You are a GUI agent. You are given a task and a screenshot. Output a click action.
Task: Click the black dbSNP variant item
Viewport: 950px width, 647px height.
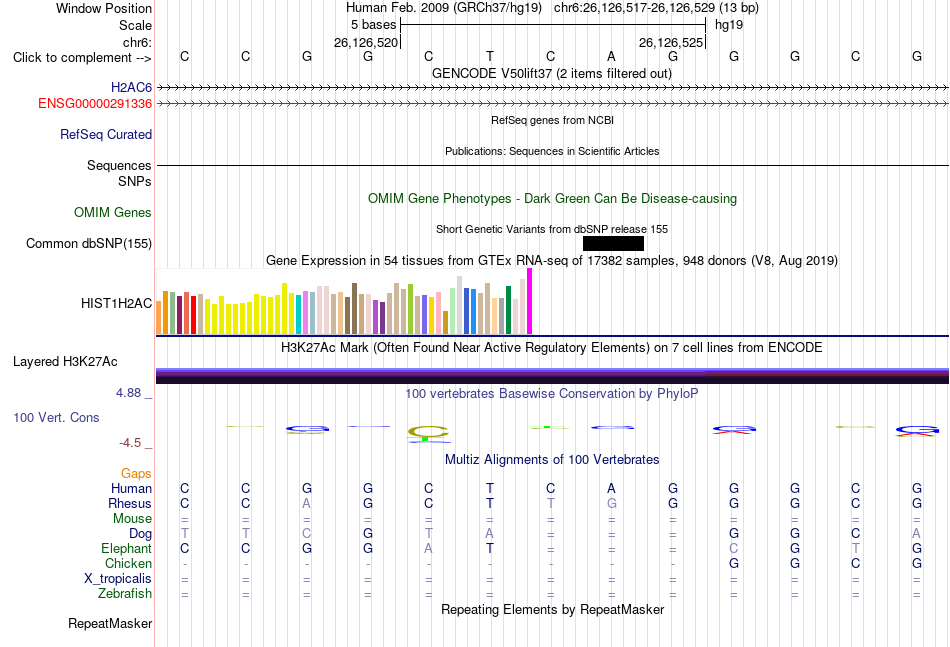tap(613, 244)
